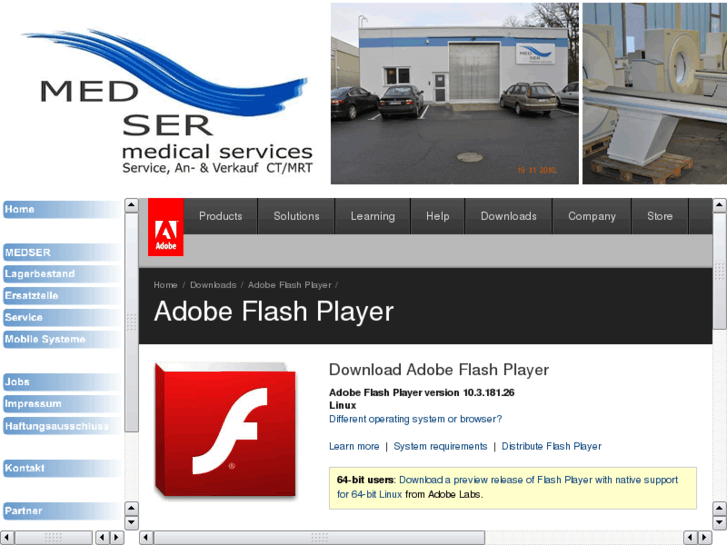Screen dimensions: 727x545
Task: Open the MEDSER sidebar entry
Action: pyautogui.click(x=62, y=252)
